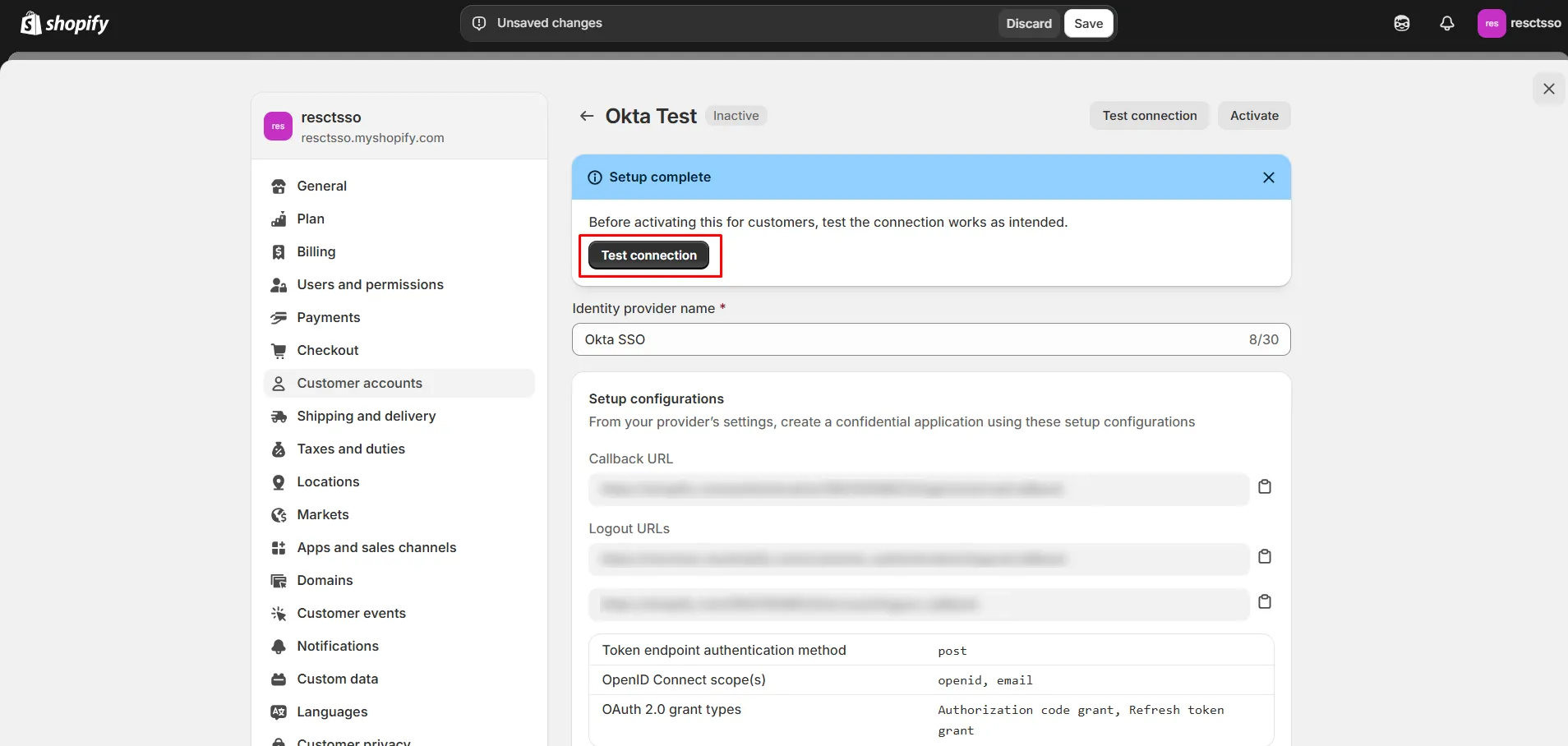Open Markets settings
This screenshot has width=1568, height=746.
click(x=399, y=515)
